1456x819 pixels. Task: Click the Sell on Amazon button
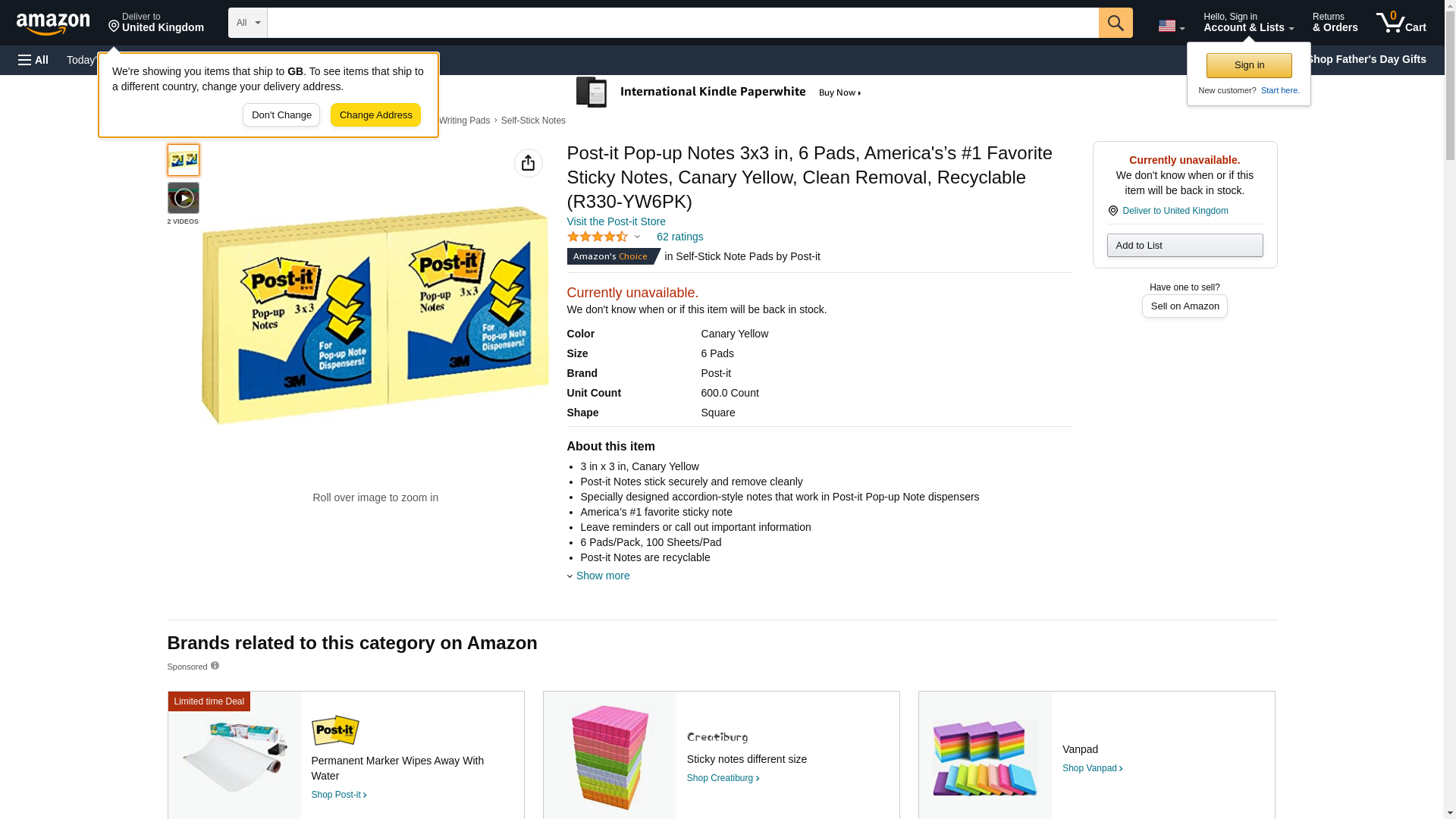point(1185,306)
